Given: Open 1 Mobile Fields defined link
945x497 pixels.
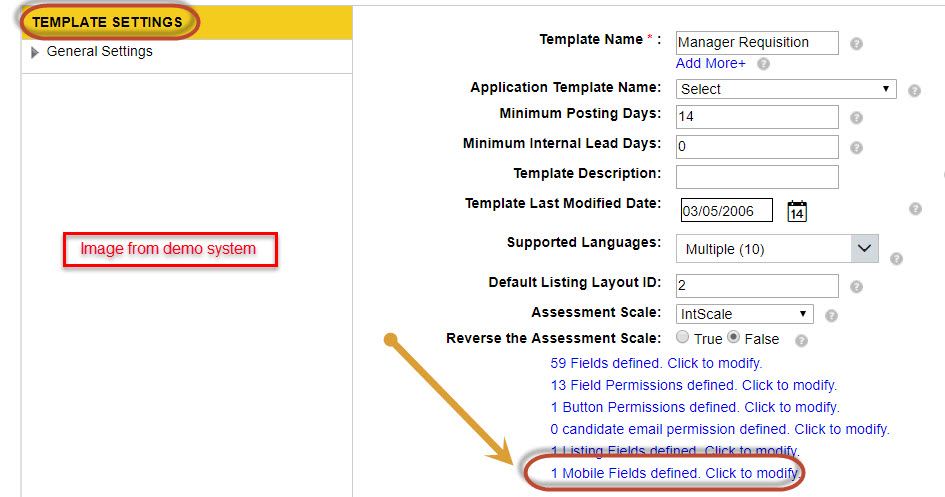Looking at the screenshot, I should point(676,474).
